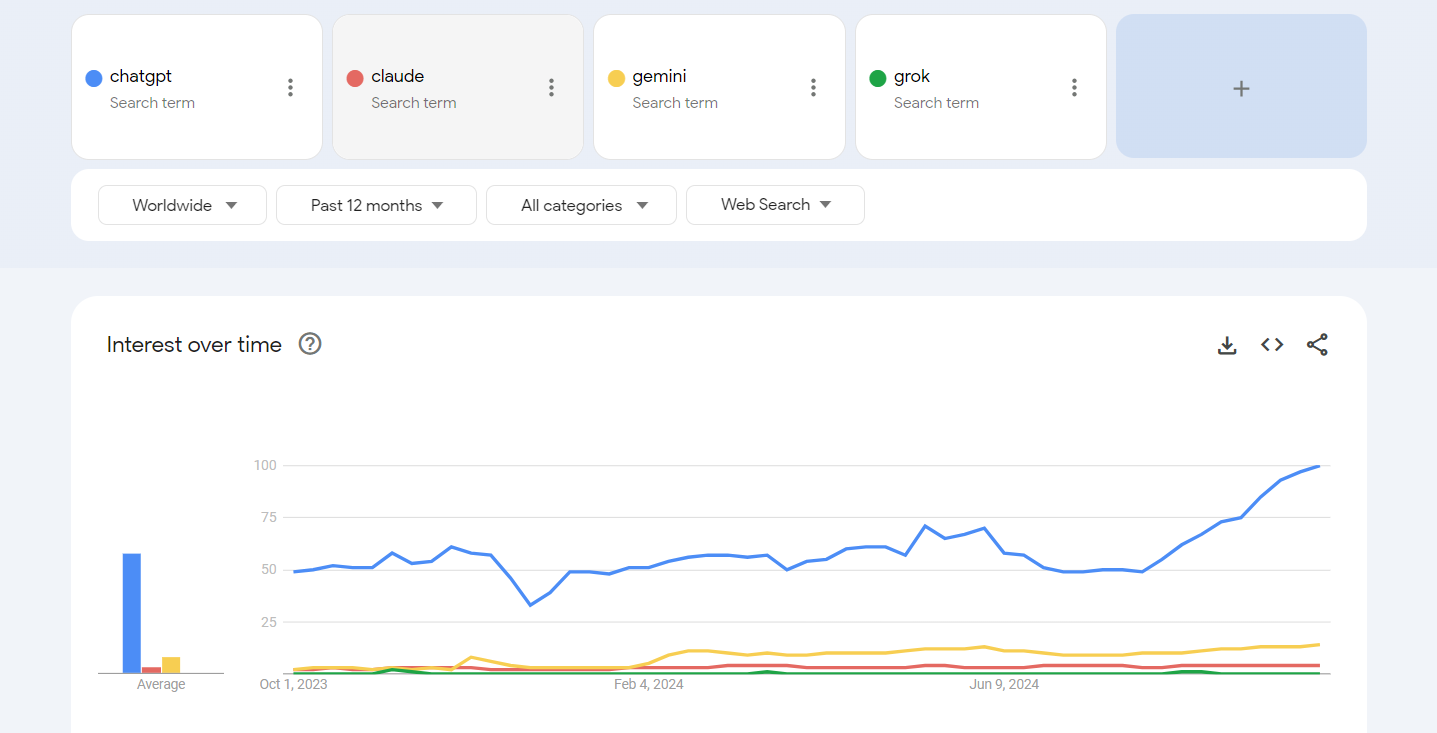Viewport: 1437px width, 733px height.
Task: Click the Feb 4, 2024 axis label
Action: pyautogui.click(x=649, y=685)
